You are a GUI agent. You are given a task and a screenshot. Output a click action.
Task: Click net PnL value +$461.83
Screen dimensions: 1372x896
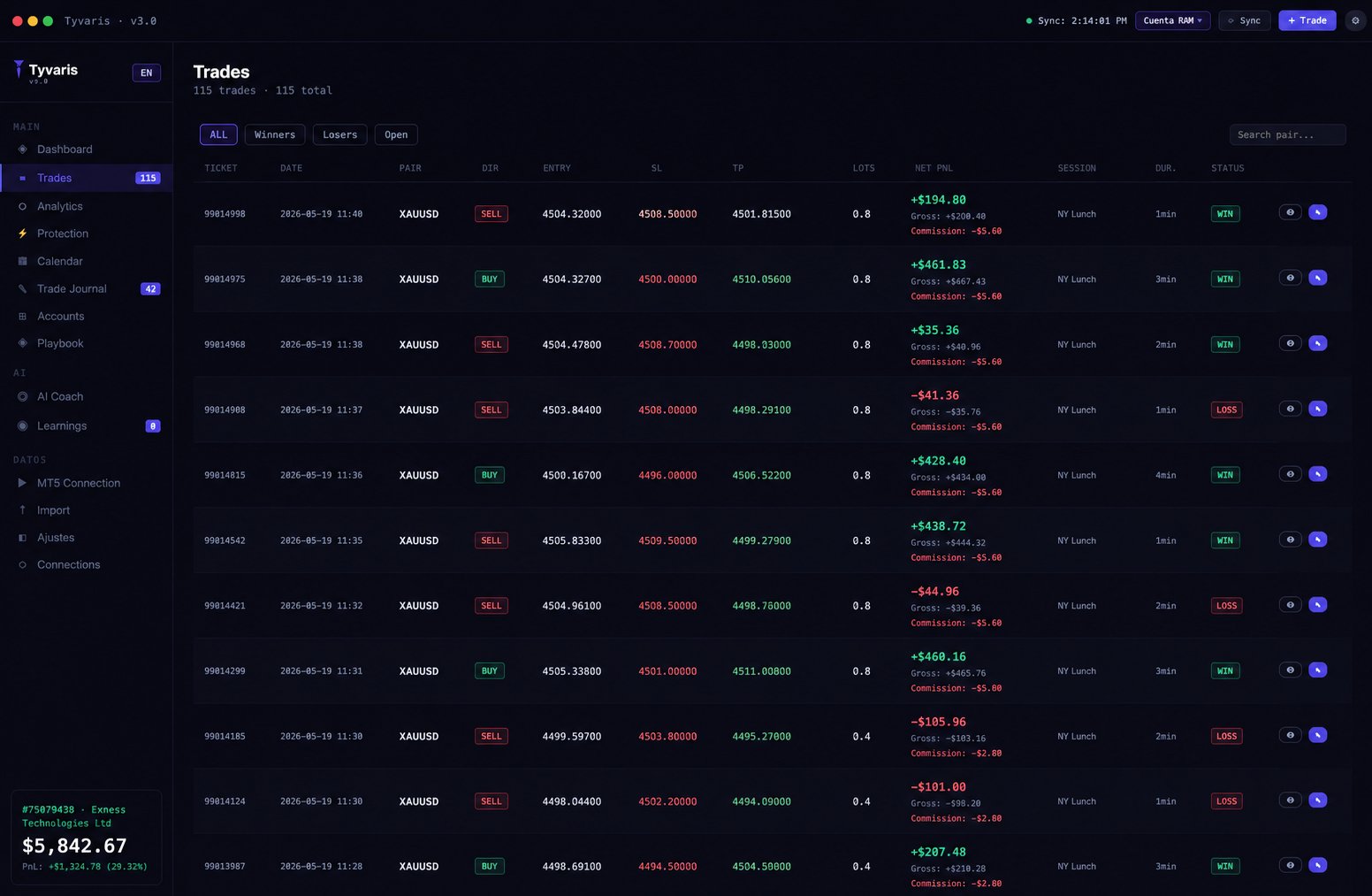click(x=938, y=264)
